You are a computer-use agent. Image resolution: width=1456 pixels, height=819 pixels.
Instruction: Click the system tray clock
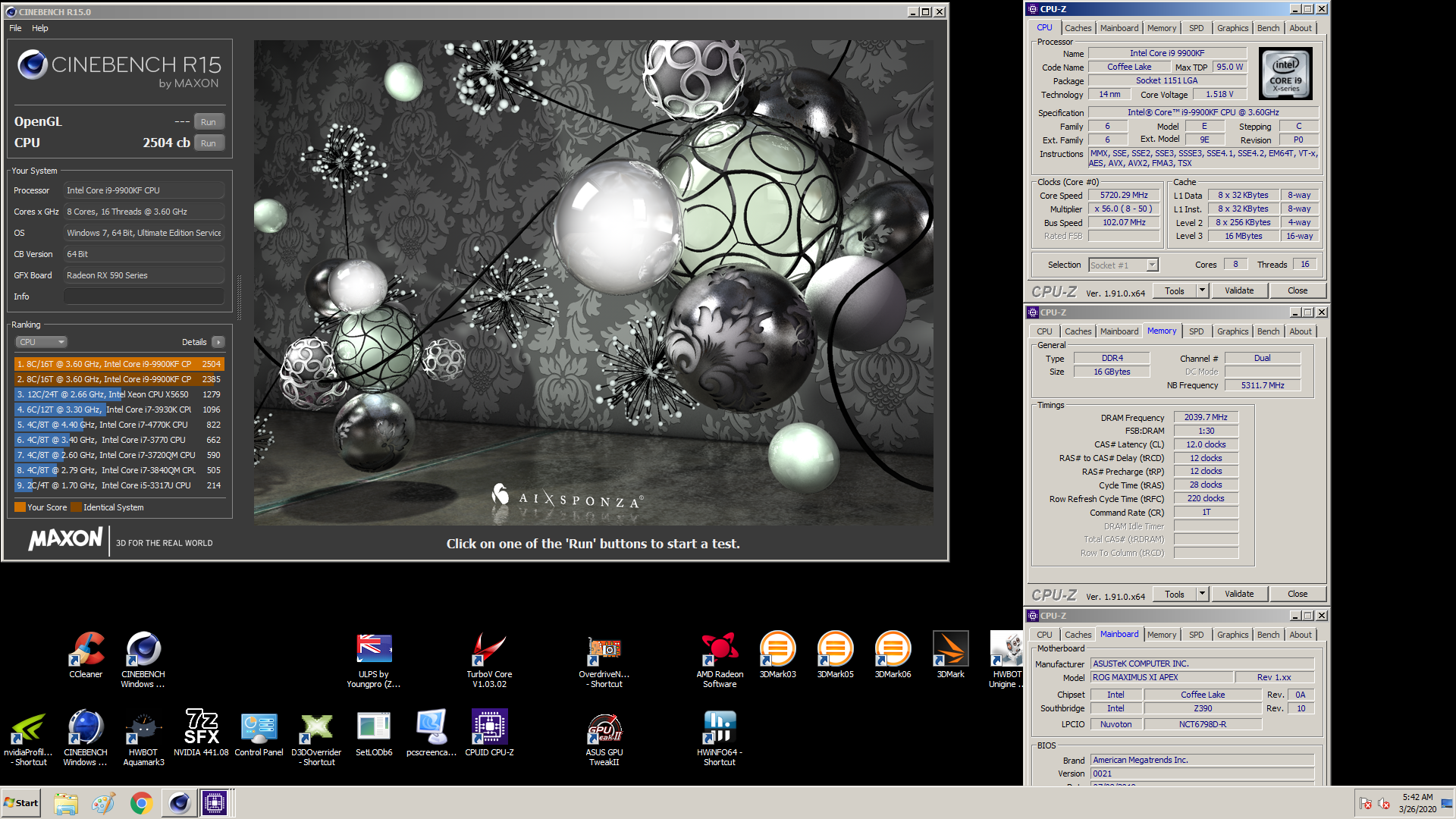click(1417, 803)
